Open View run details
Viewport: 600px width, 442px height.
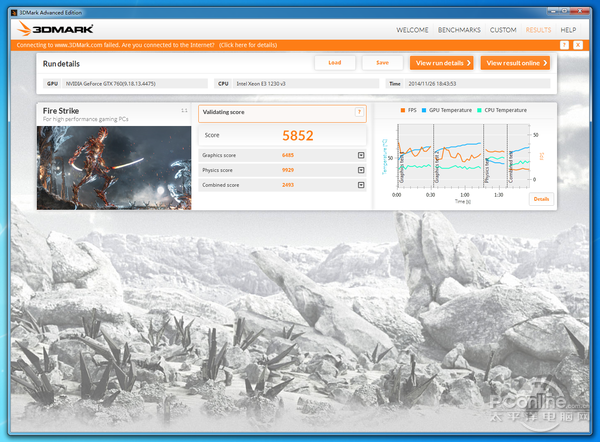point(442,63)
